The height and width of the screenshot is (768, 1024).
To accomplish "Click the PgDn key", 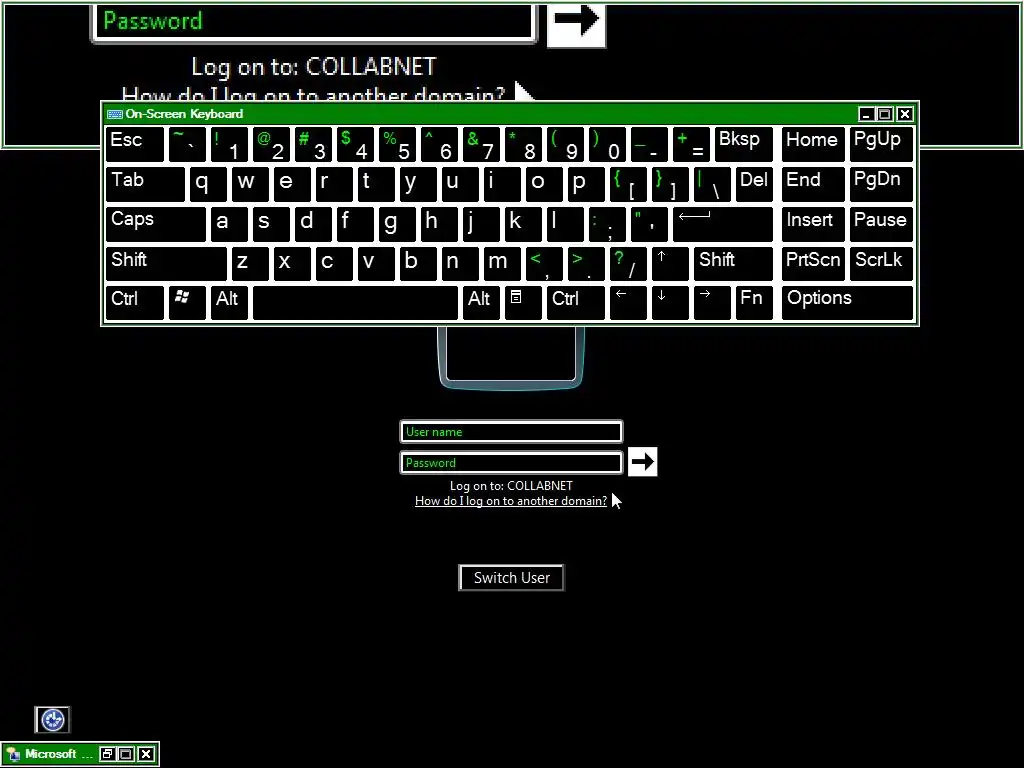I will tap(881, 184).
